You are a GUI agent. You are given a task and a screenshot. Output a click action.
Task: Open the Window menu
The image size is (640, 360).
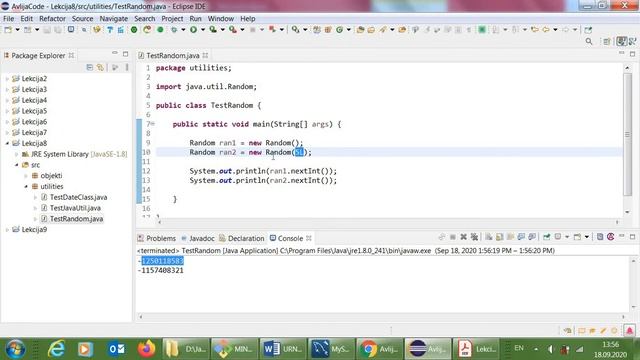(221, 19)
